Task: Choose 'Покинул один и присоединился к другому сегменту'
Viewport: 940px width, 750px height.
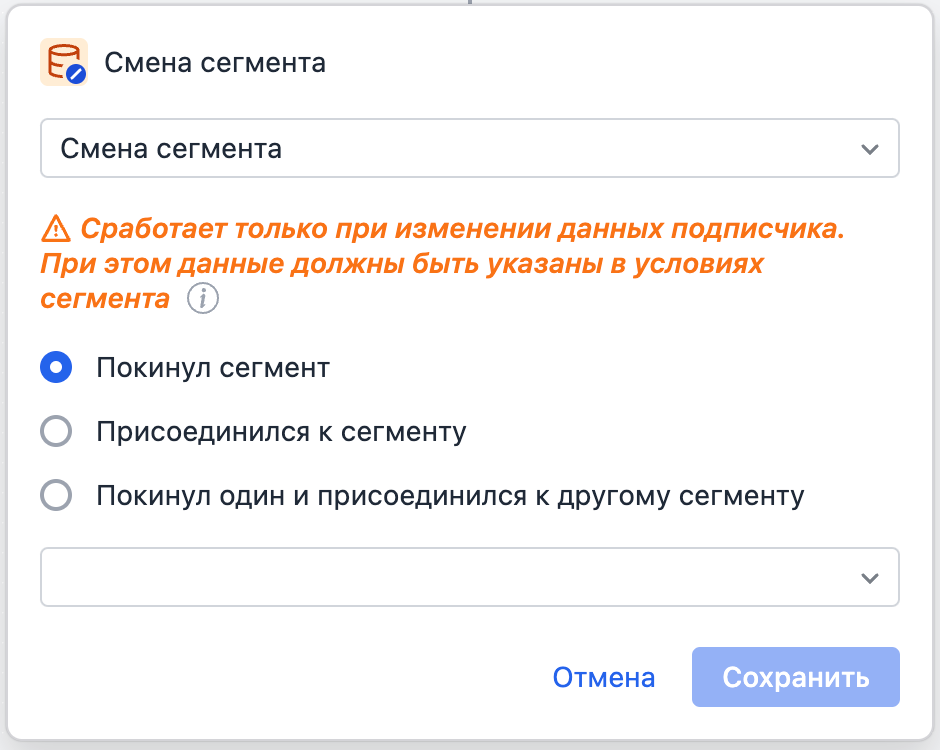Action: pos(56,495)
